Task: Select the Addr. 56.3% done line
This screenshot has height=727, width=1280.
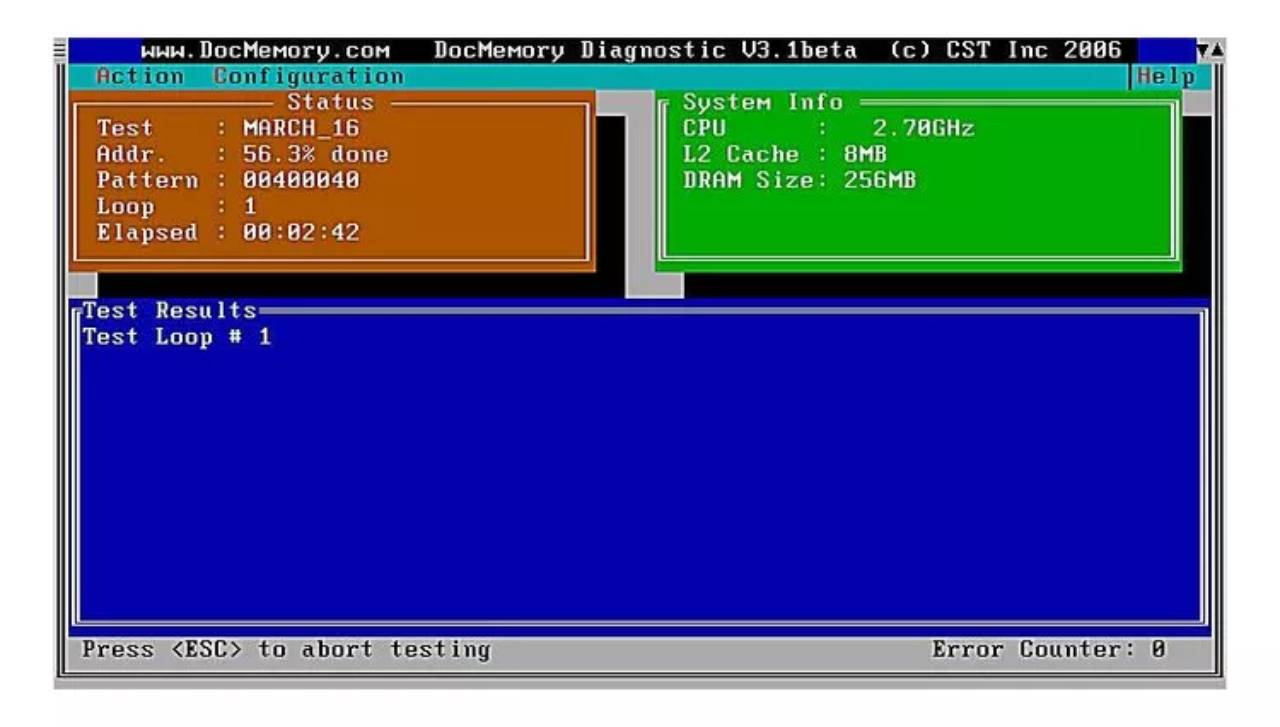Action: coord(242,154)
